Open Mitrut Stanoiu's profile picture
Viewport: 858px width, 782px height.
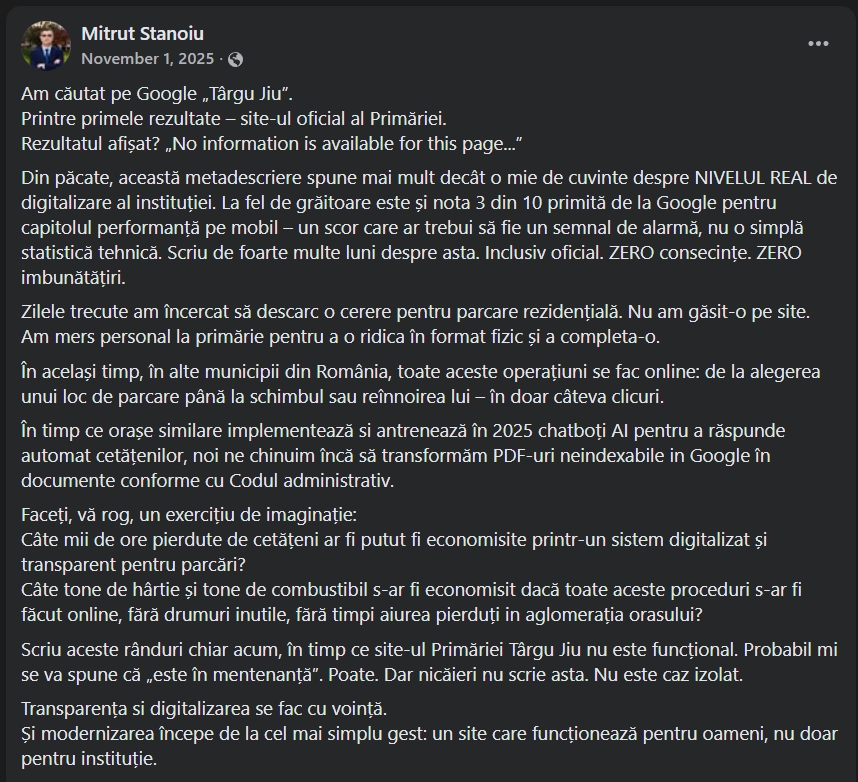[x=46, y=46]
